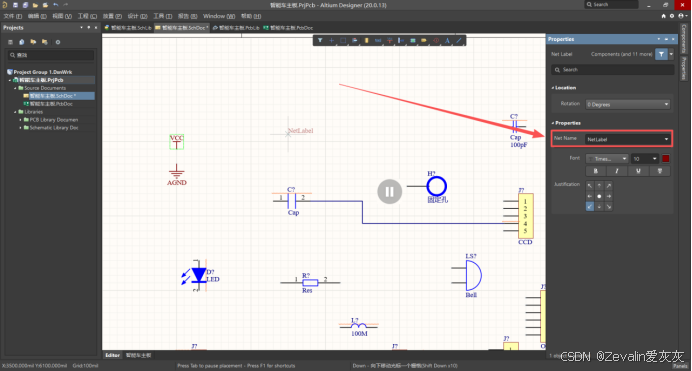Collapse the Location section
This screenshot has height=371, width=692.
pos(553,88)
